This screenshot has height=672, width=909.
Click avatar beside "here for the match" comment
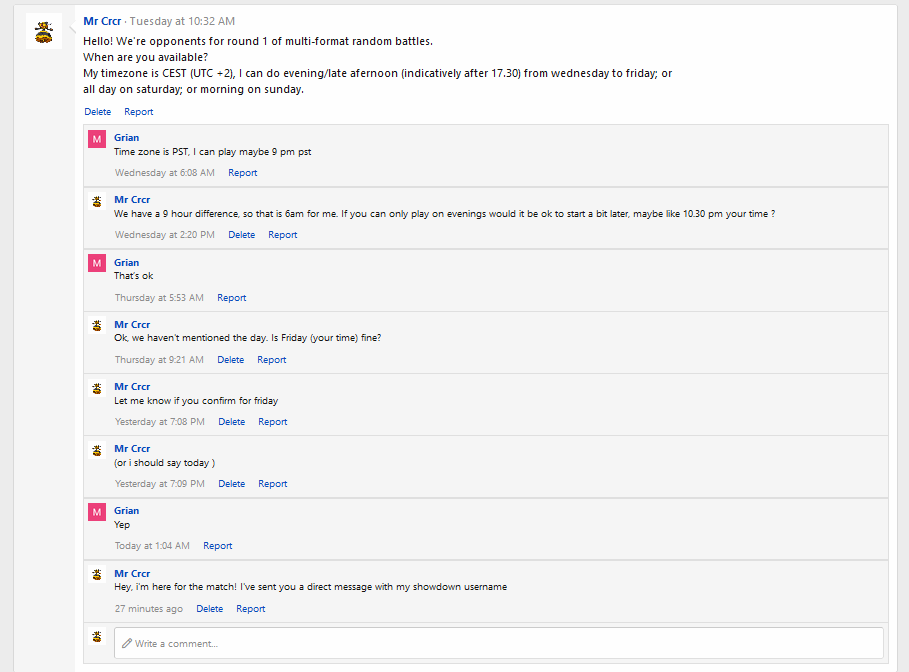[x=97, y=574]
